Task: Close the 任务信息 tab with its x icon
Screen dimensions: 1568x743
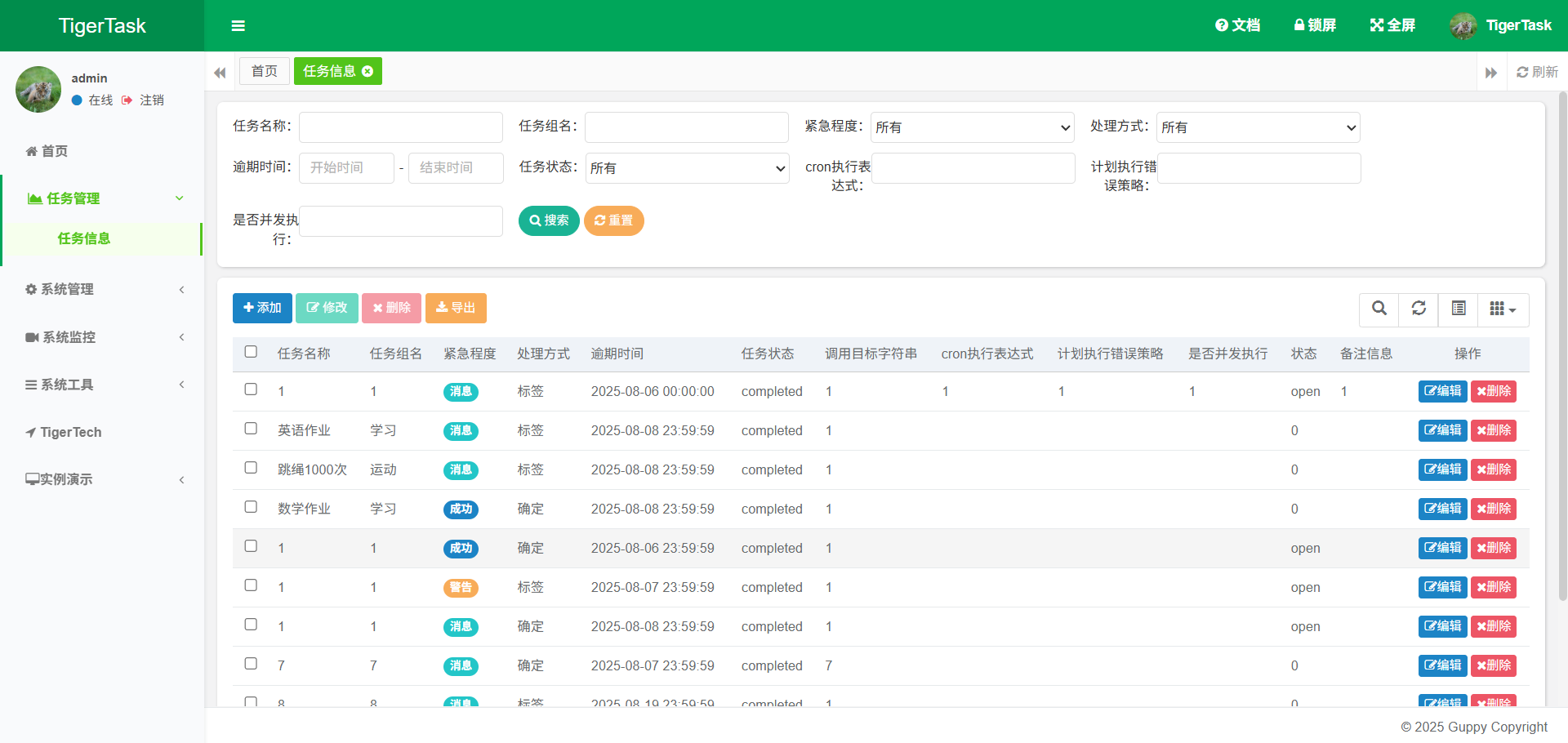Action: (367, 72)
